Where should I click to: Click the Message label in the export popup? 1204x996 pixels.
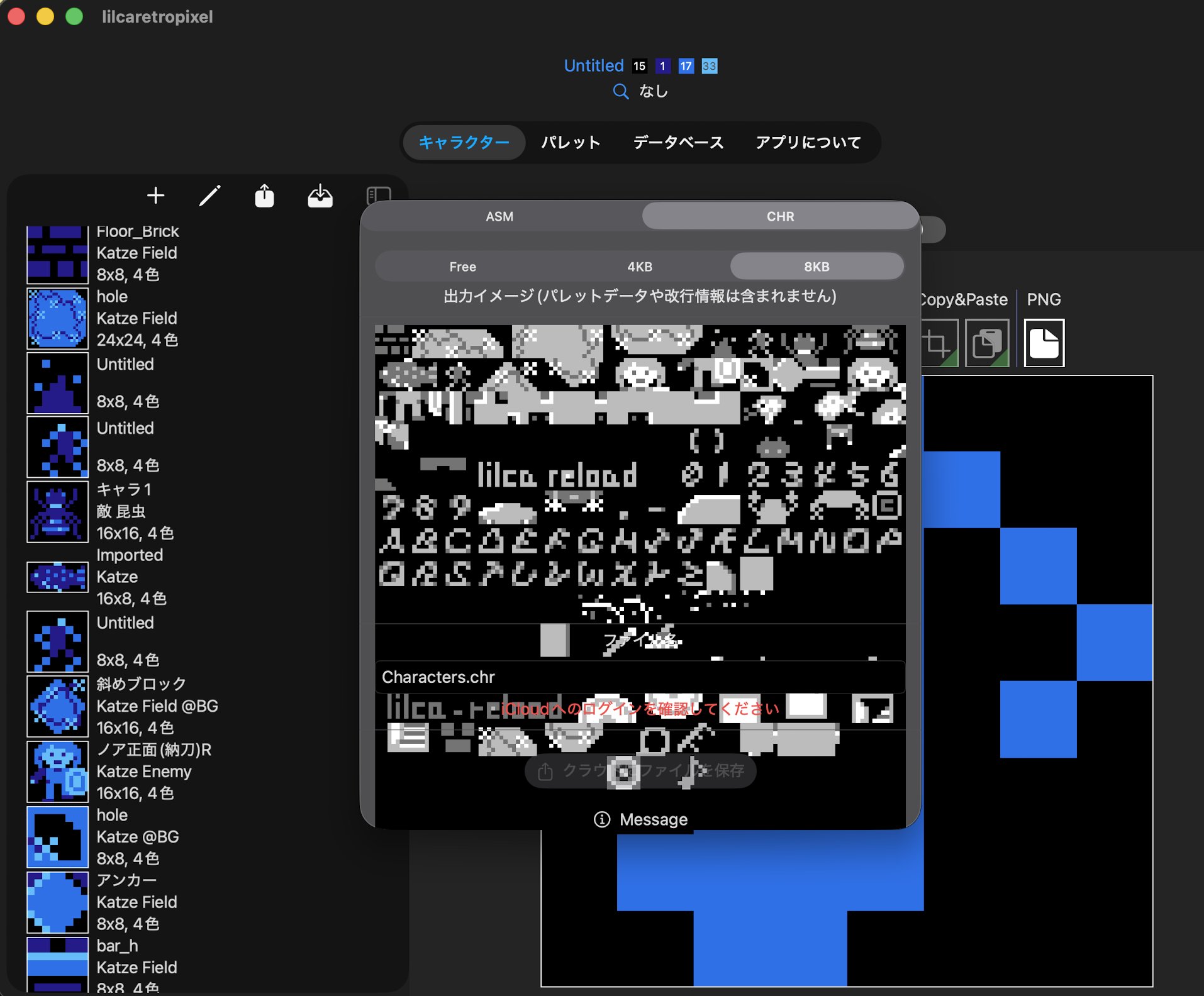coord(654,819)
